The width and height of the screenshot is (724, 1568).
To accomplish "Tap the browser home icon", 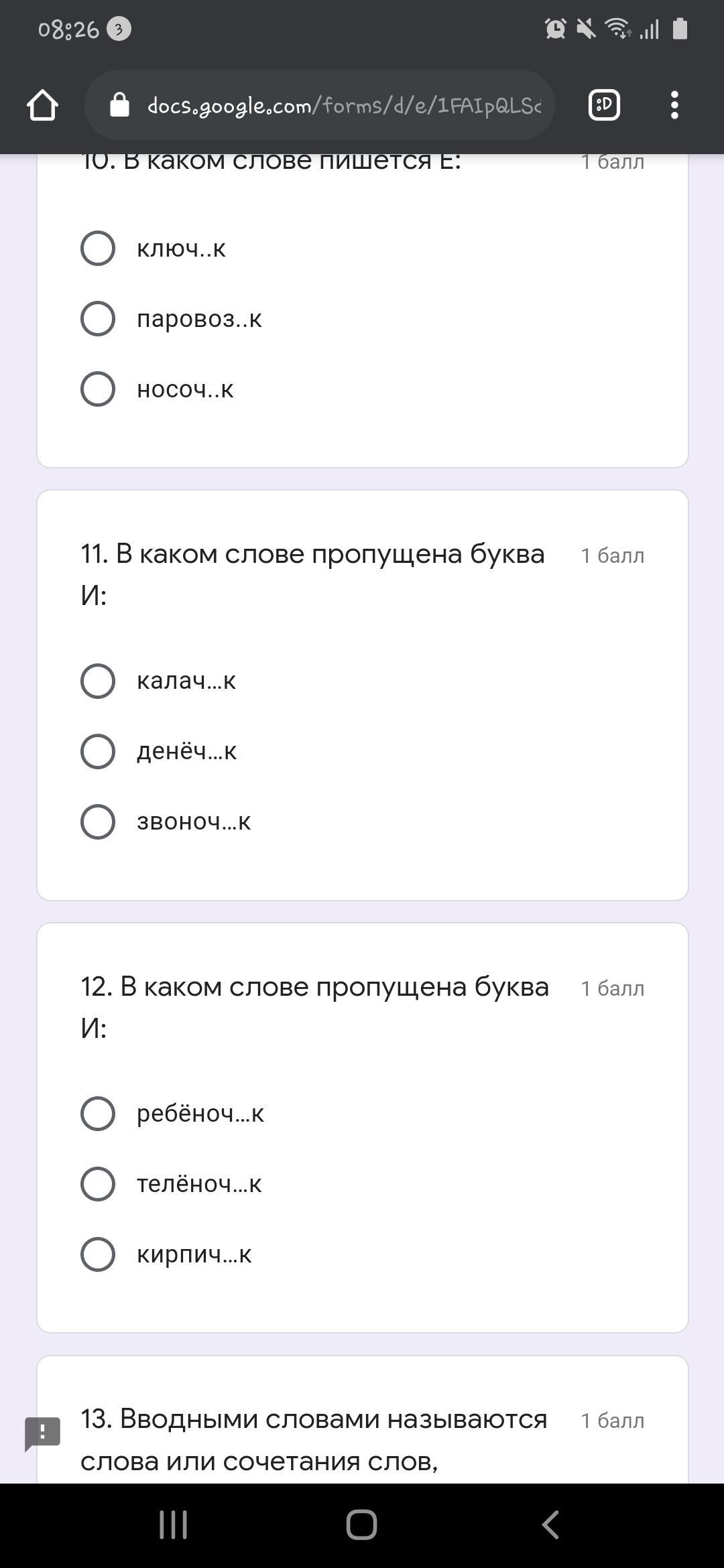I will (42, 105).
